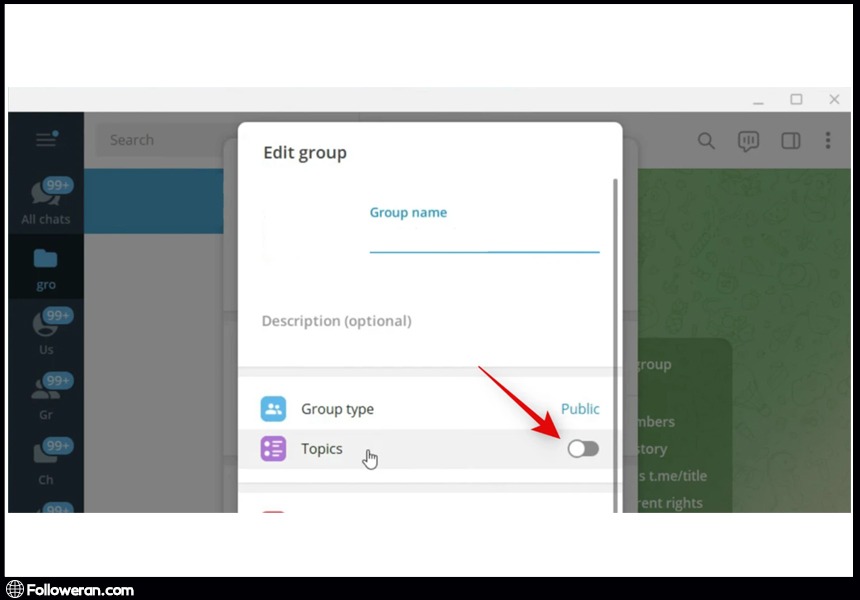Enable the Topics toggle switch
Screen dimensions: 860x600
click(583, 449)
